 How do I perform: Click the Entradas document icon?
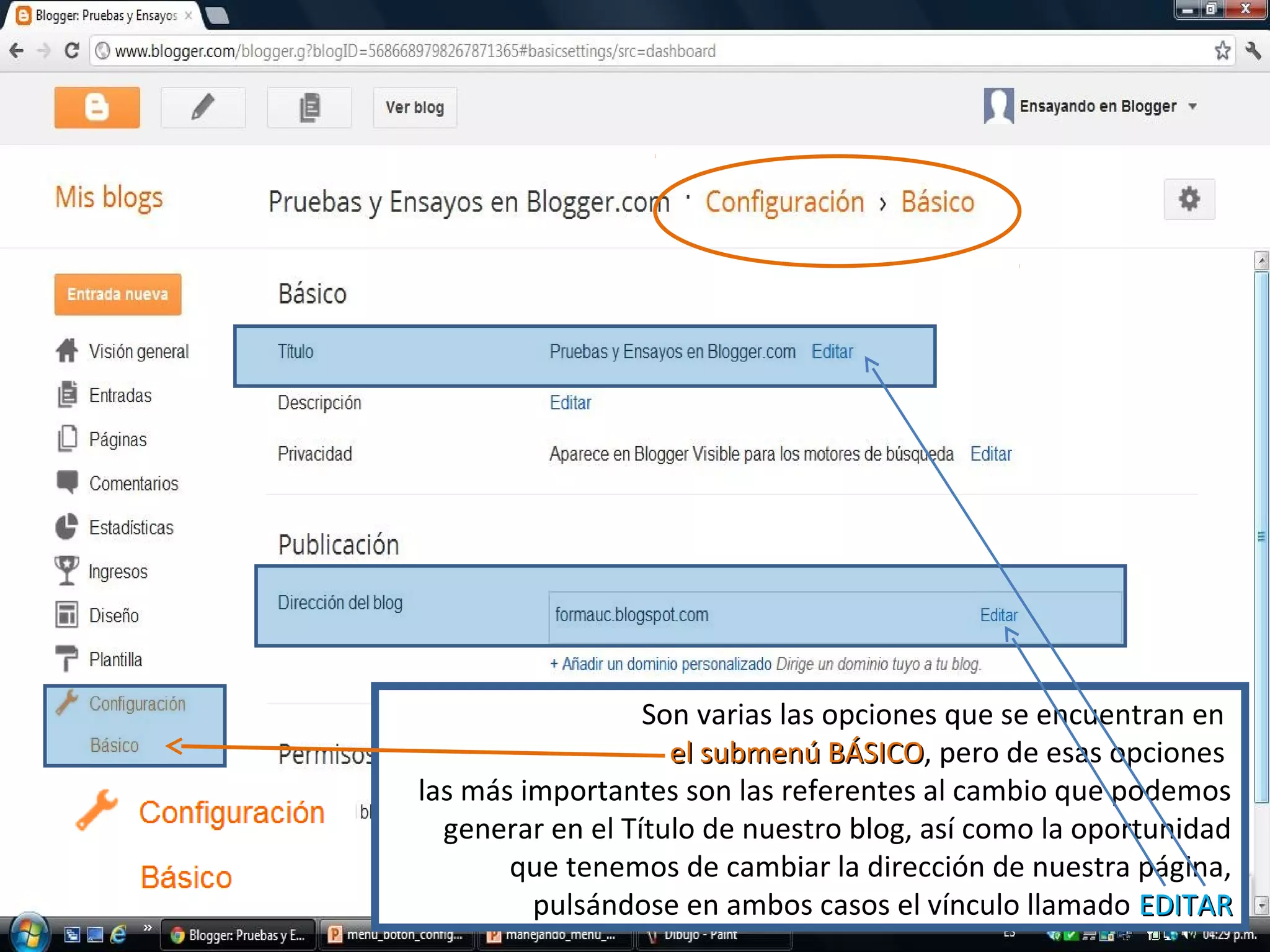pos(67,394)
